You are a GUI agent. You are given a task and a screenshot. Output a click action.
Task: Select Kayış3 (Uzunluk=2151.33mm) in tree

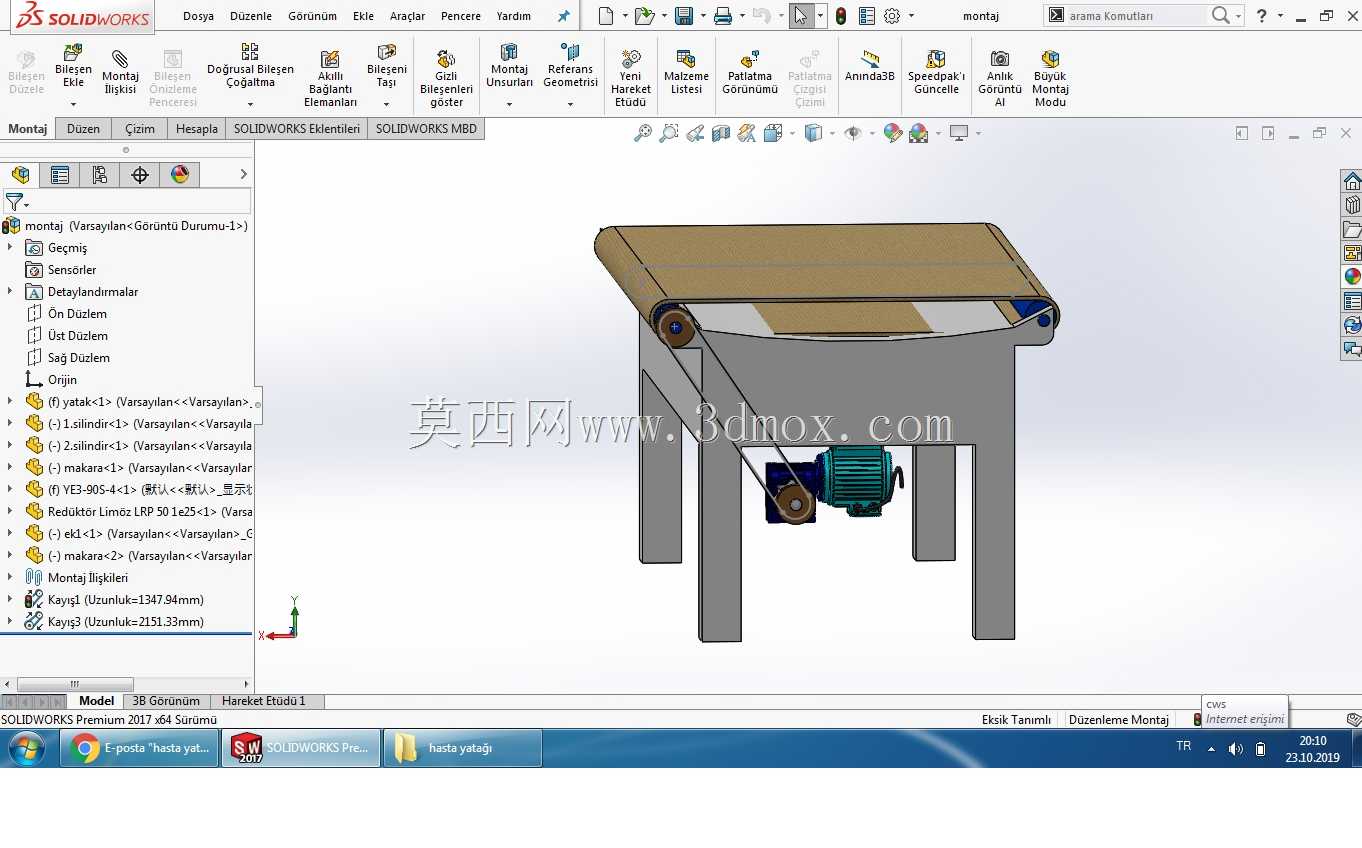pyautogui.click(x=126, y=622)
